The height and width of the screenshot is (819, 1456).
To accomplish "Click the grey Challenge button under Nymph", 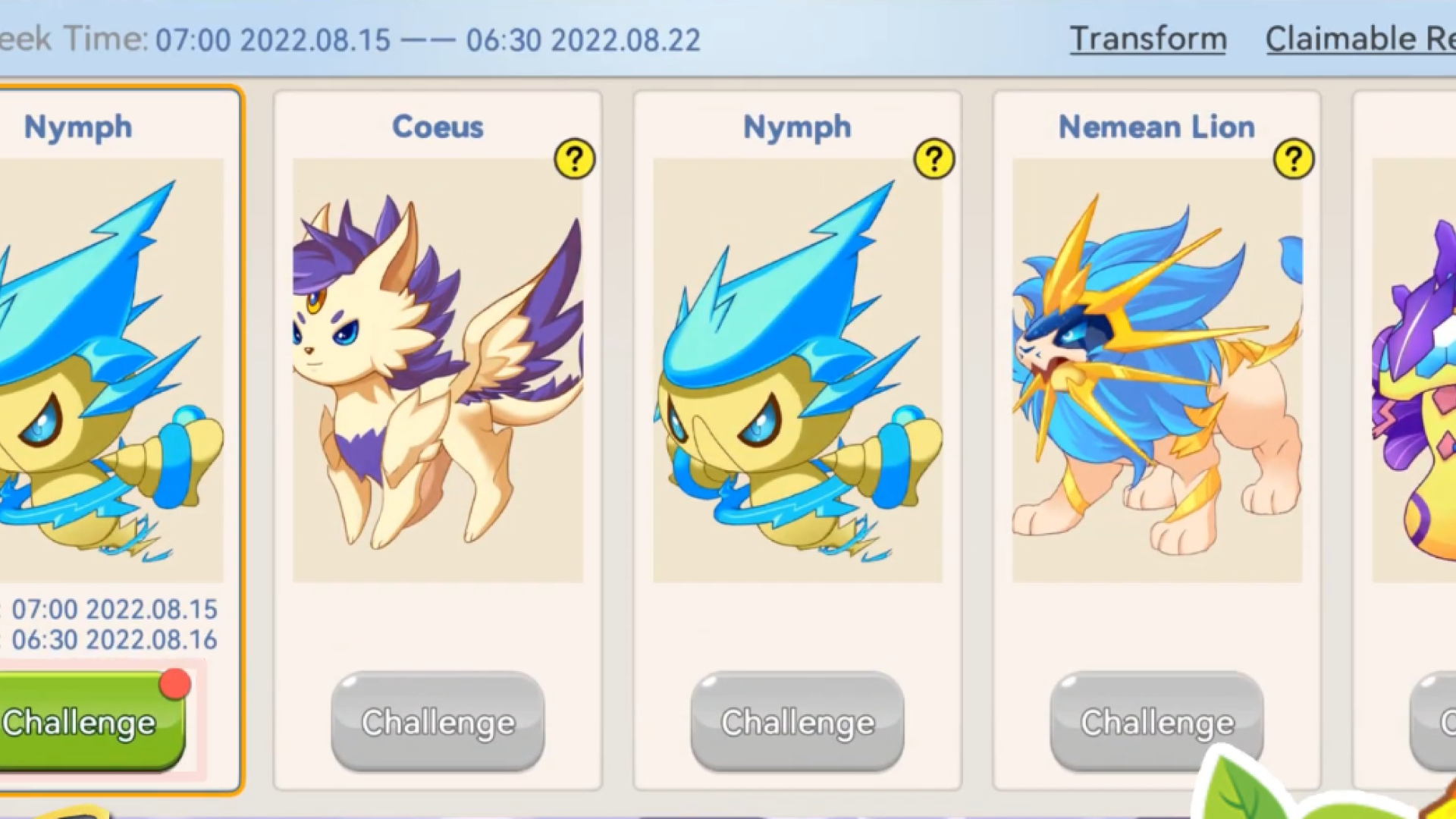I will [x=798, y=721].
